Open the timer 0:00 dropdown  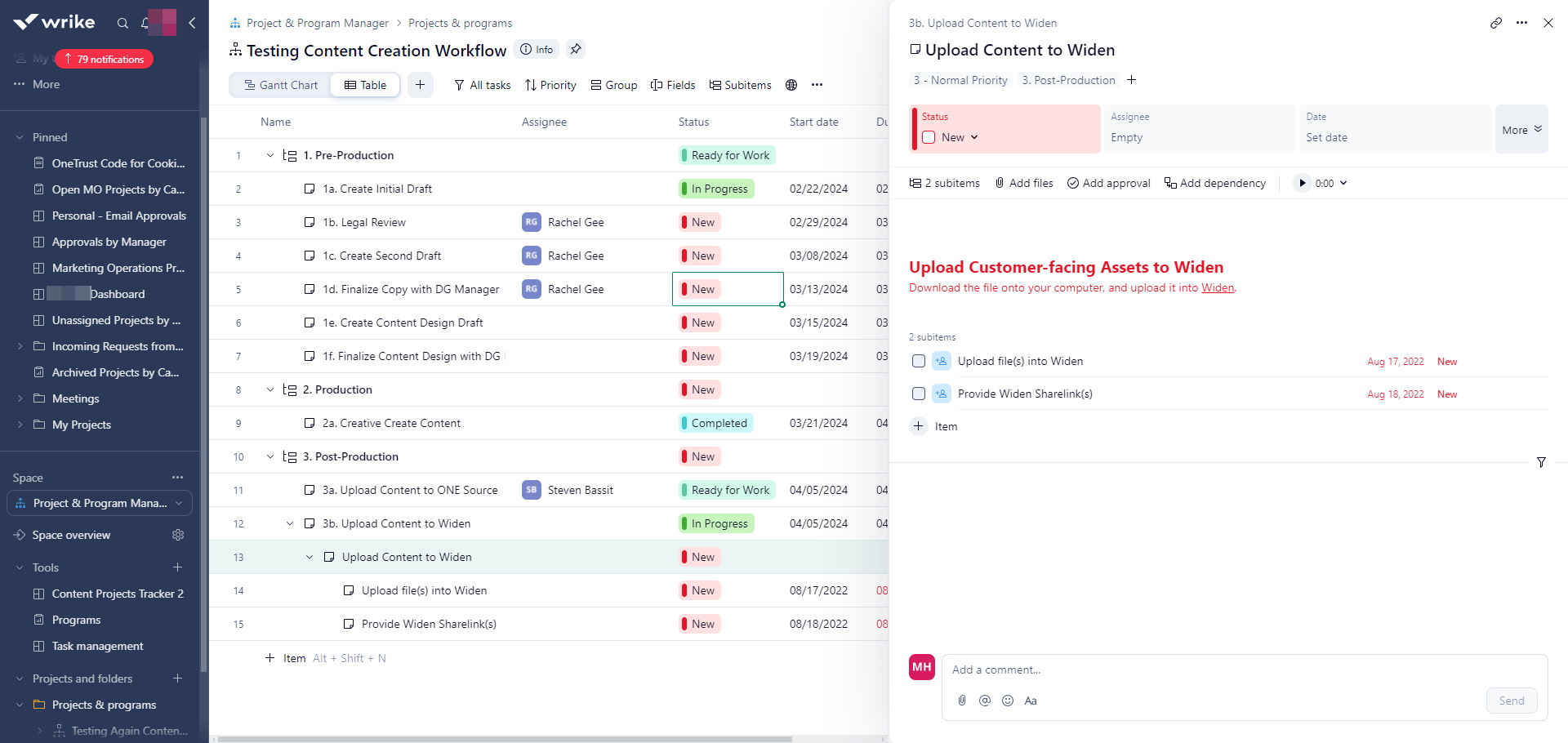[x=1331, y=183]
